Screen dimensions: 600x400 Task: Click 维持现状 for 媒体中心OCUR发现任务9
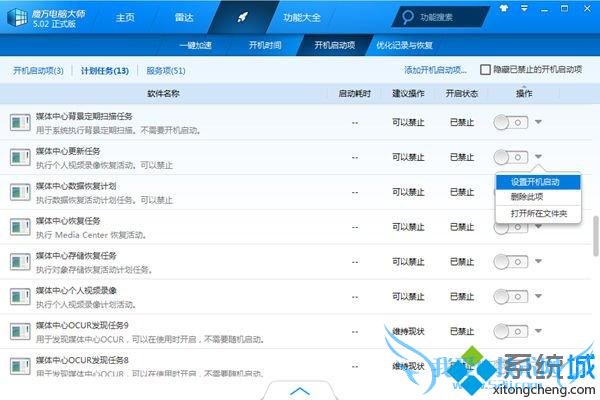tap(408, 332)
